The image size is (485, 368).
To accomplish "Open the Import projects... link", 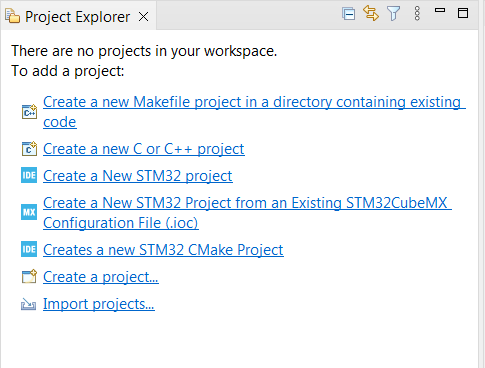I will point(99,304).
